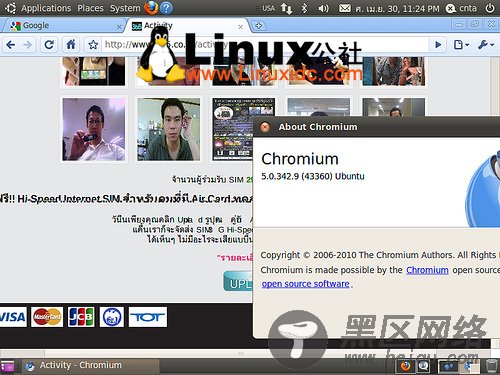This screenshot has height=375, width=500.
Task: Open the Places menu
Action: pyautogui.click(x=90, y=8)
